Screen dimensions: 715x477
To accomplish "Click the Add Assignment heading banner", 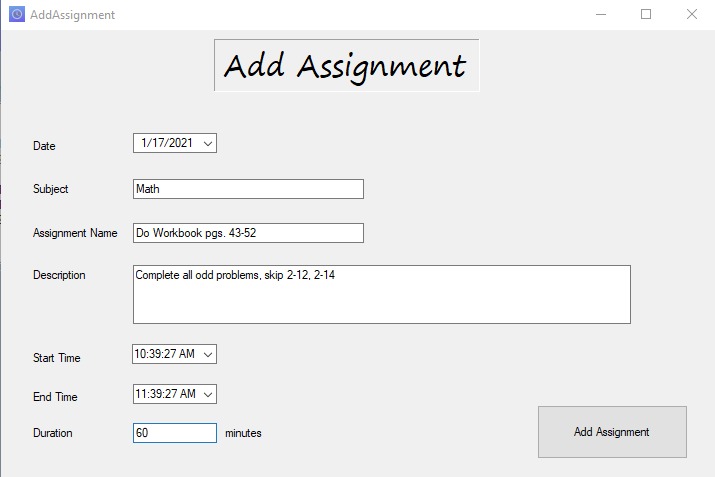I will [347, 65].
